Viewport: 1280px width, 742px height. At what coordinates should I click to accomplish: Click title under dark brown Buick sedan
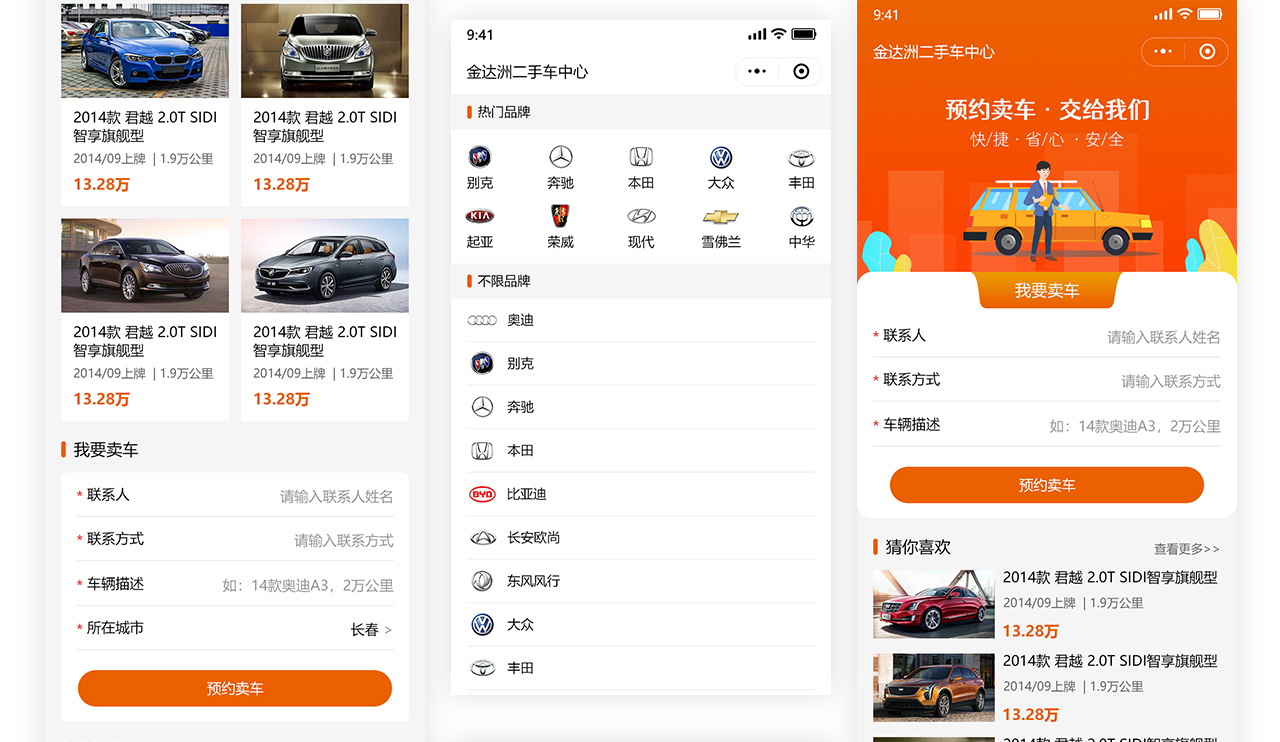(x=145, y=341)
